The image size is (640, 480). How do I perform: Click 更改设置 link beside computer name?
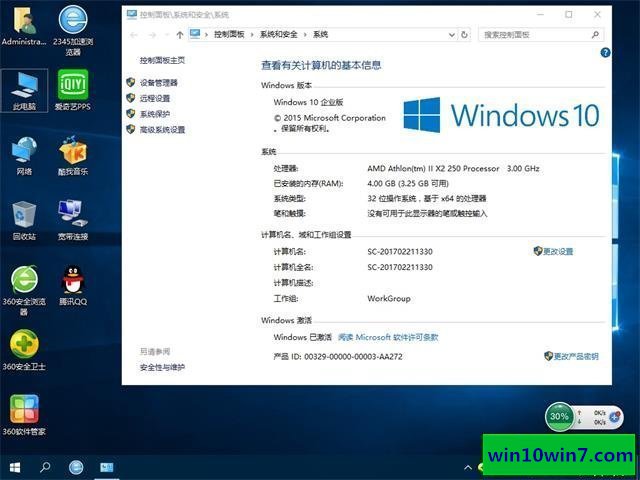tap(558, 251)
